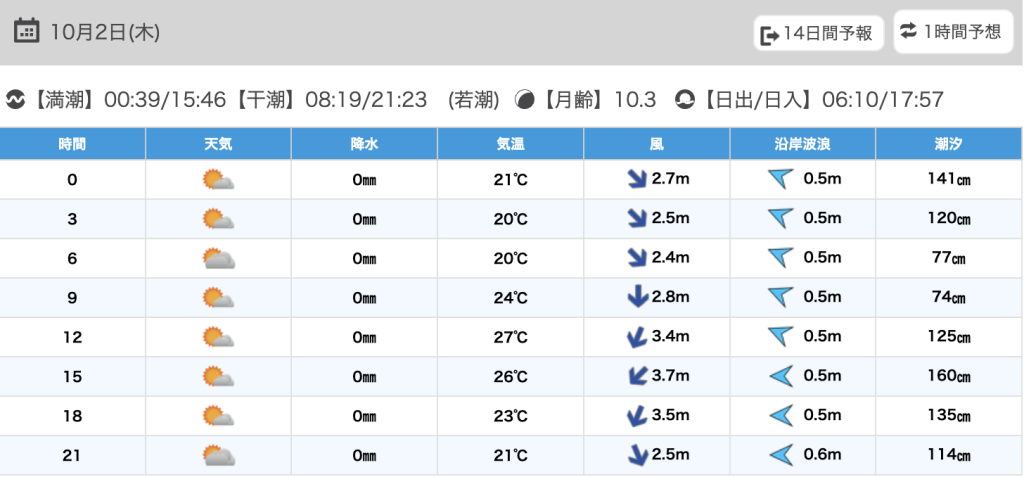Click the moon phase icon beside 月齢
This screenshot has height=477, width=1024.
click(524, 99)
